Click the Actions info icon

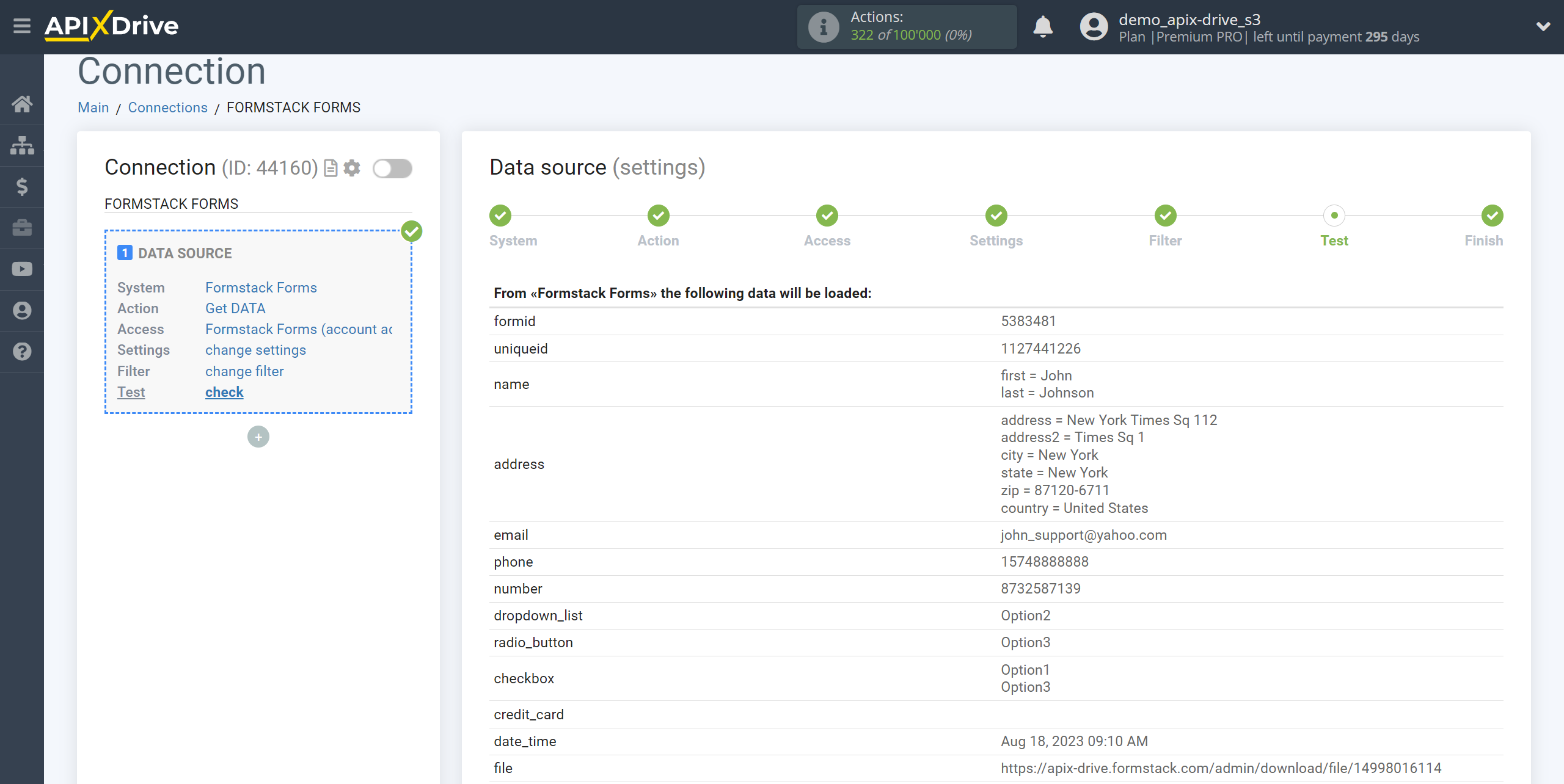click(823, 27)
